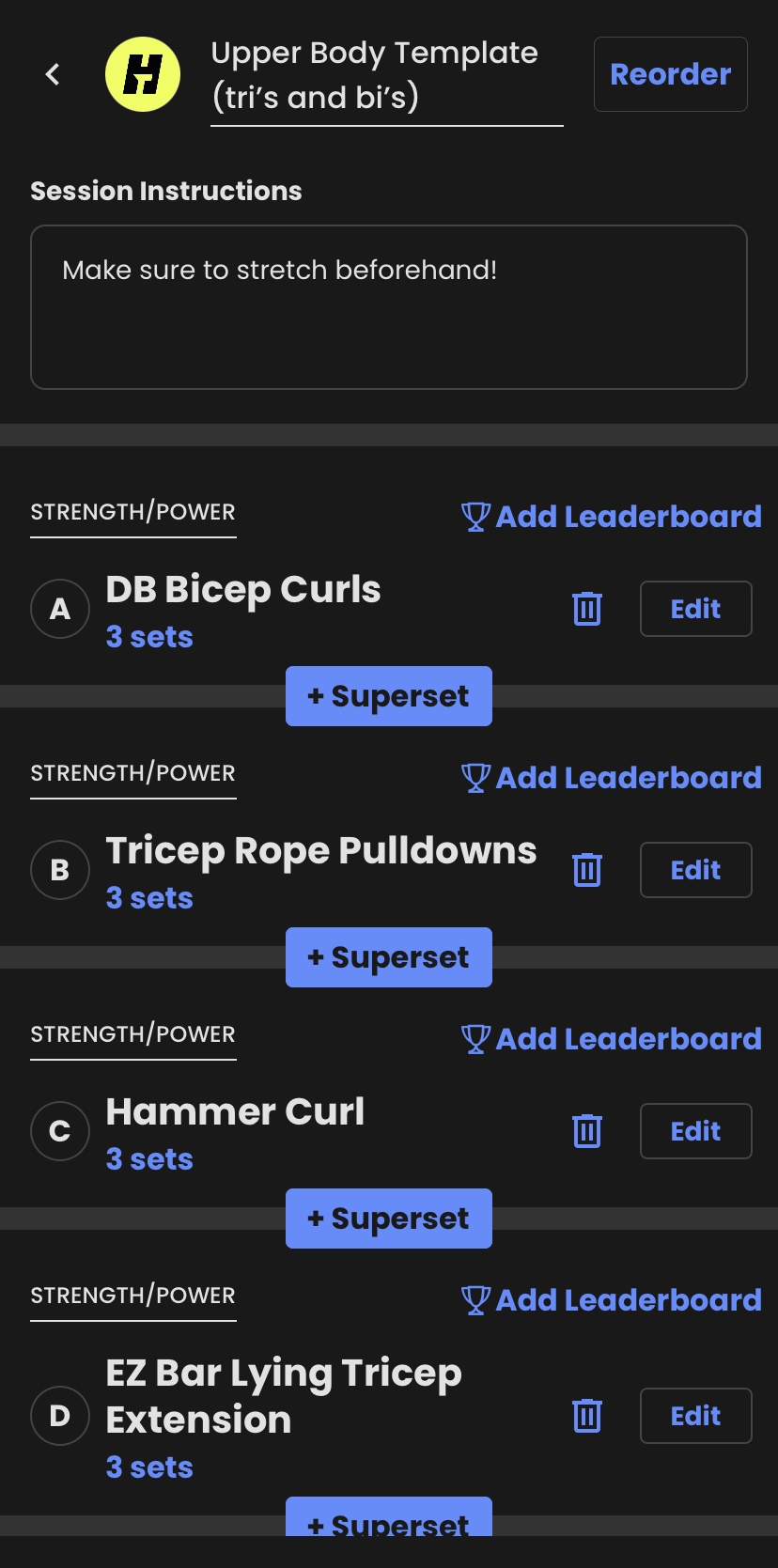Delete EZ Bar Lying Tricep Extension exercise
The width and height of the screenshot is (778, 1568).
[x=587, y=1416]
